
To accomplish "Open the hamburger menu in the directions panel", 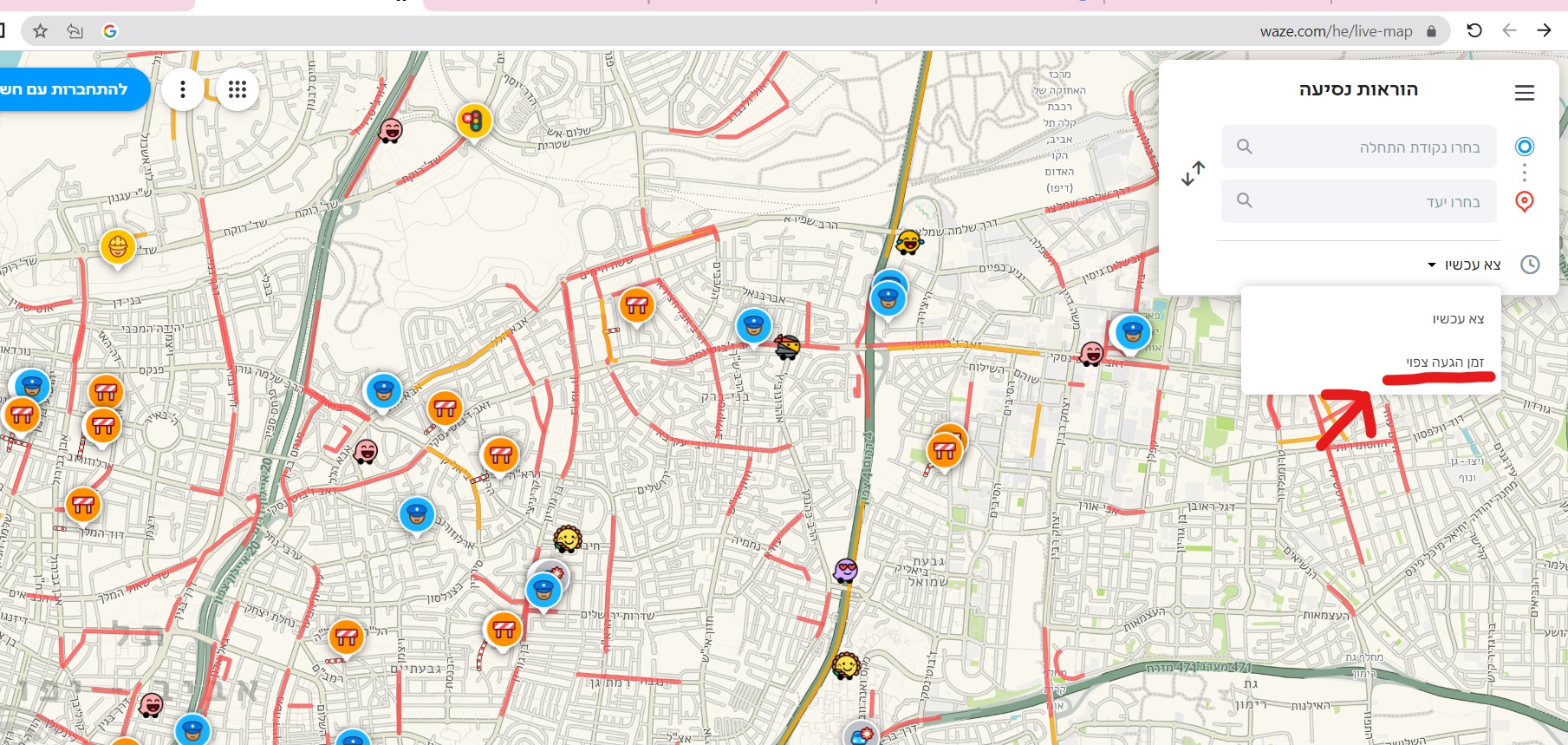I will pyautogui.click(x=1525, y=93).
